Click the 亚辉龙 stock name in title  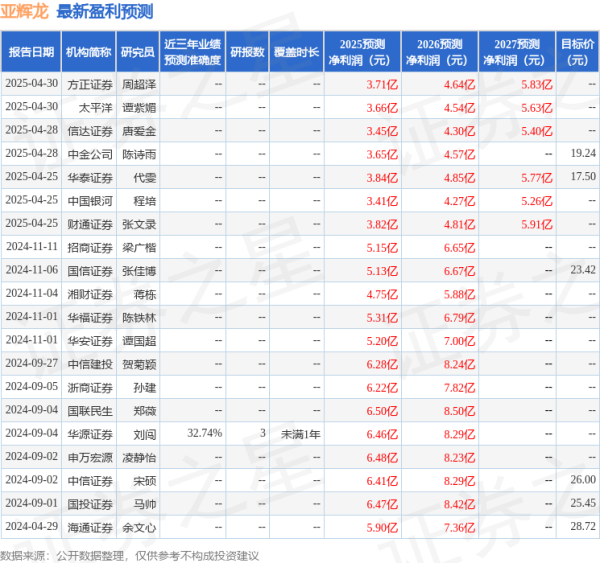pos(24,13)
